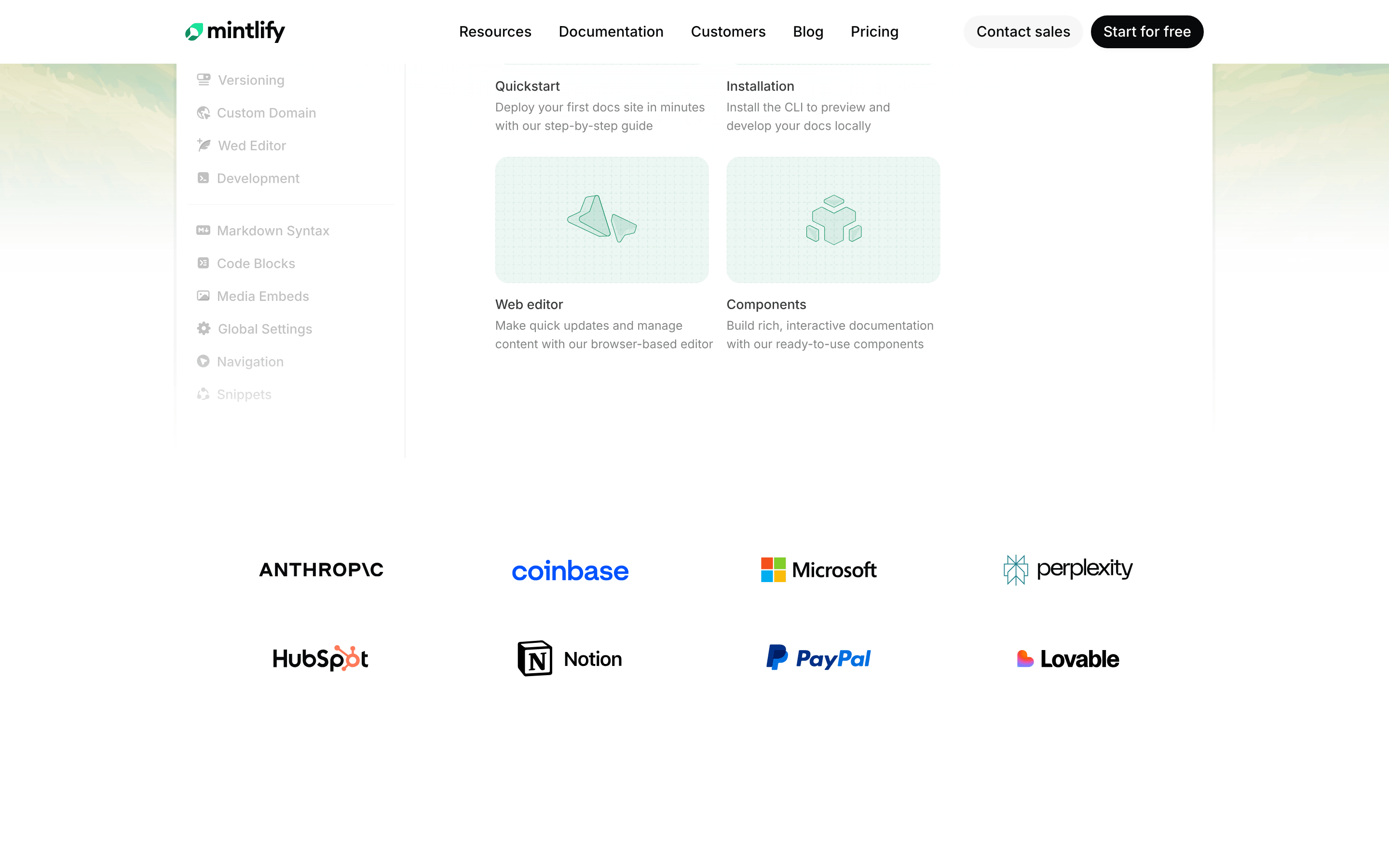Click the Lovable heart logo icon
Viewport: 1389px width, 868px height.
pyautogui.click(x=1025, y=659)
